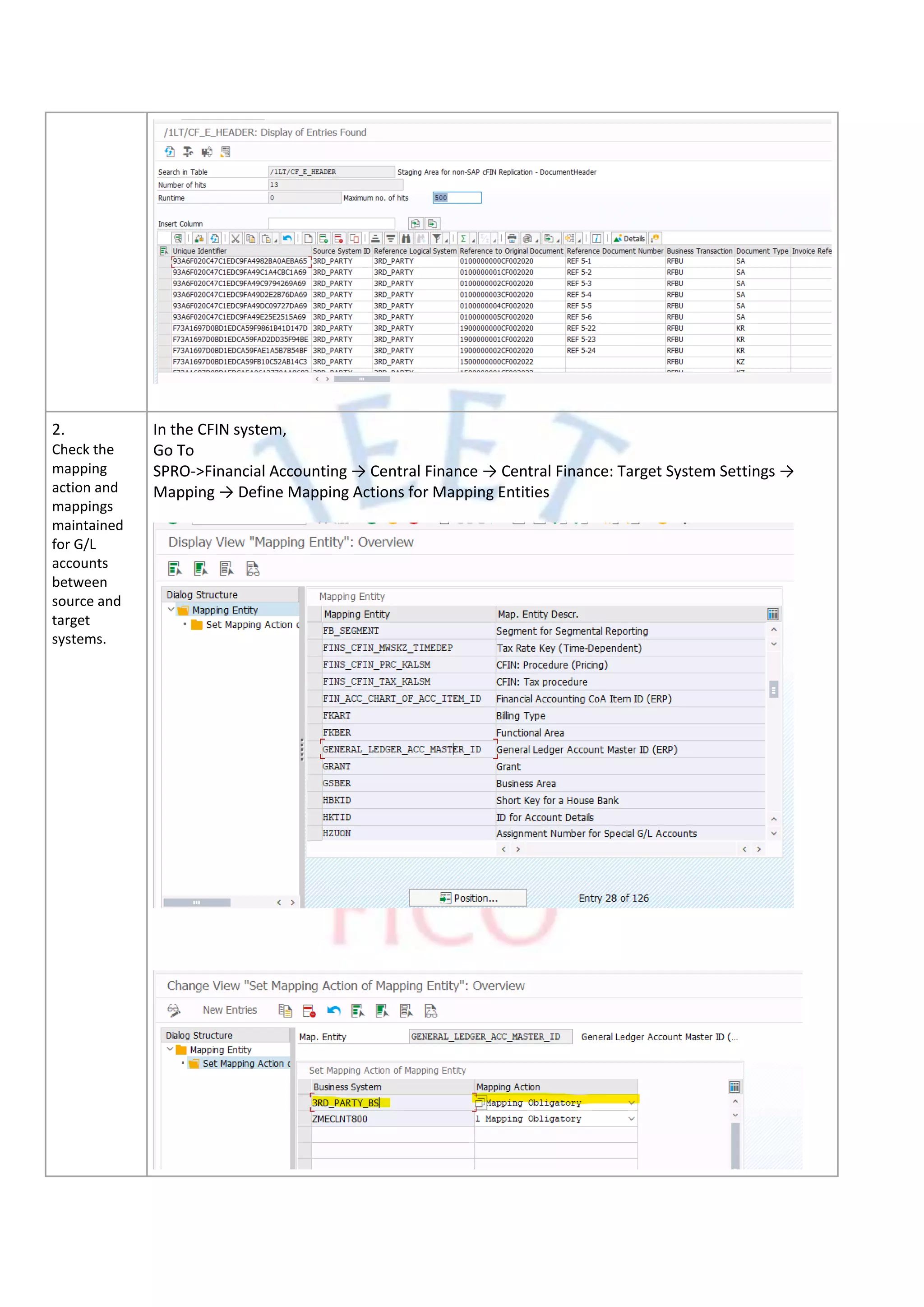Click the change settings icon beside the refresh icon

coord(188,152)
